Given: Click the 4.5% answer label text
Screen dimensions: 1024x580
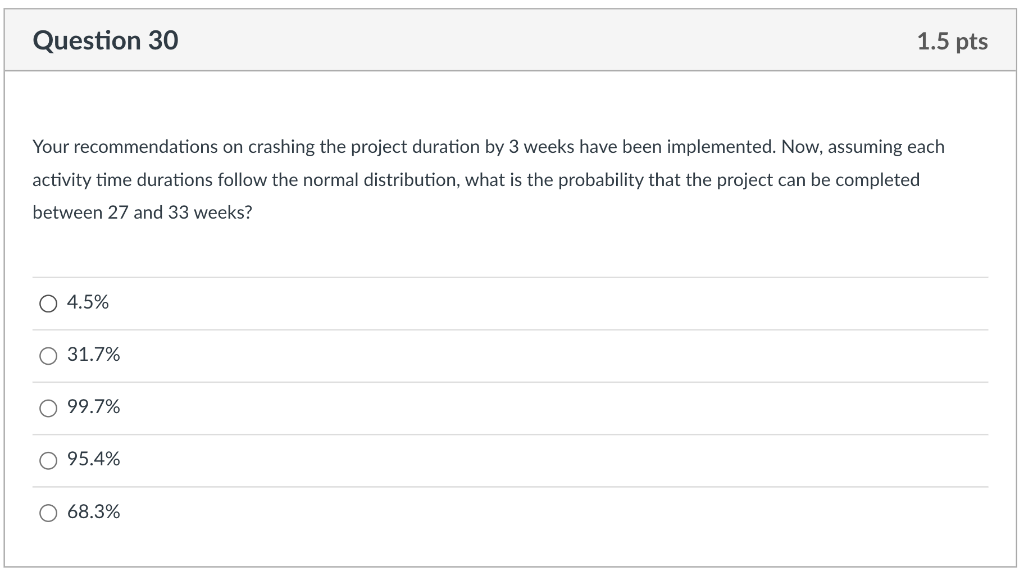Looking at the screenshot, I should (86, 302).
